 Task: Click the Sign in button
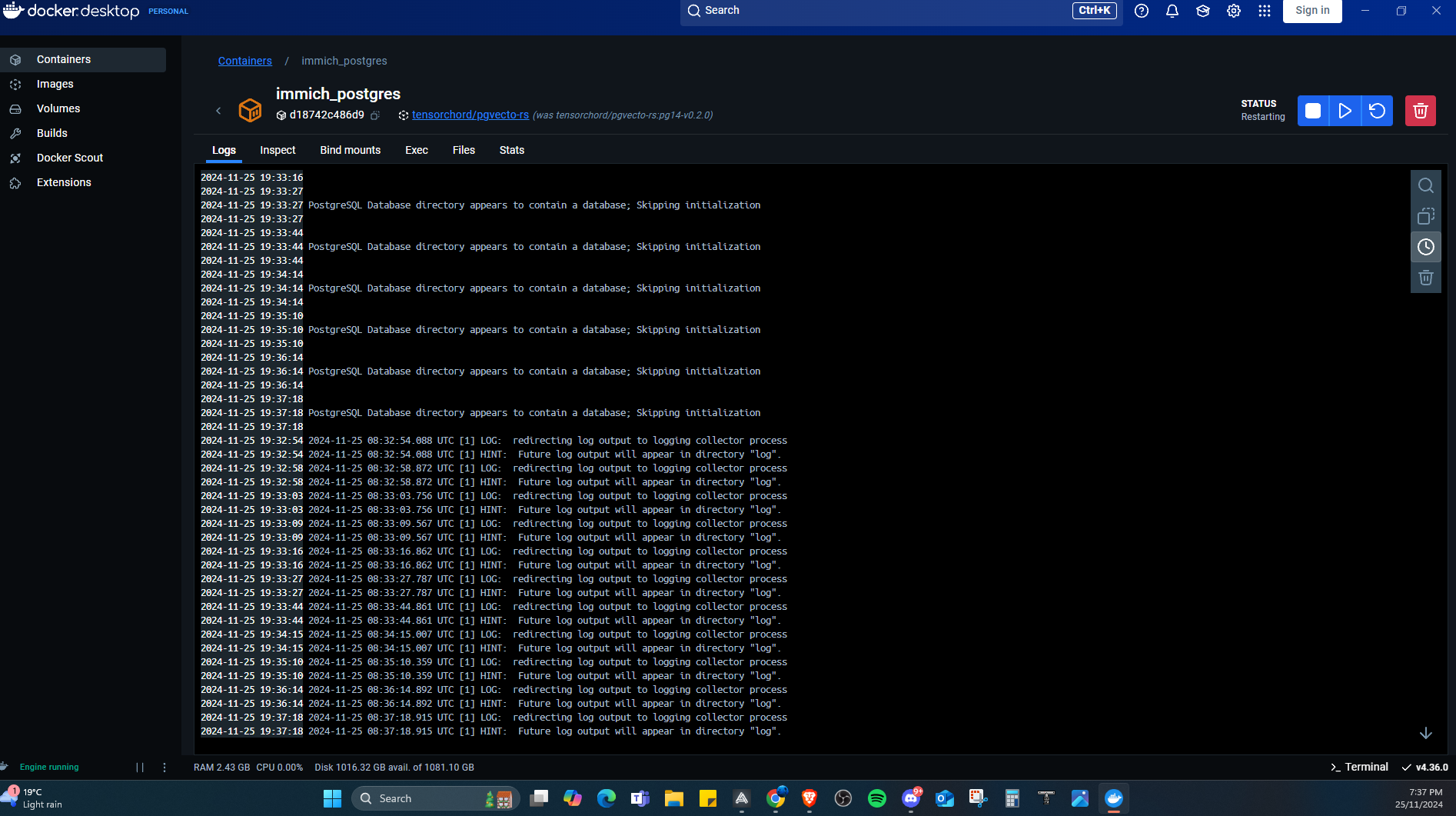[1312, 11]
